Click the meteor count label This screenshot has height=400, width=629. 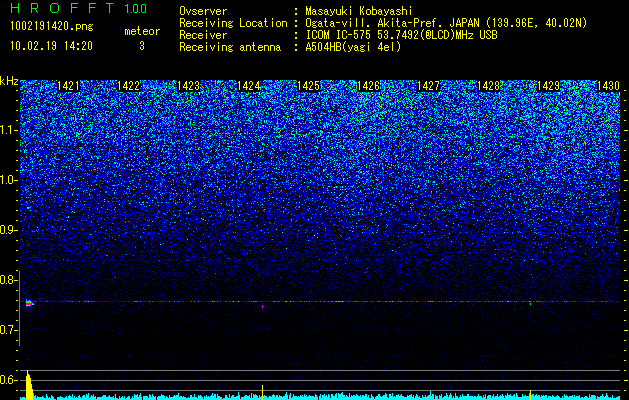(x=142, y=31)
